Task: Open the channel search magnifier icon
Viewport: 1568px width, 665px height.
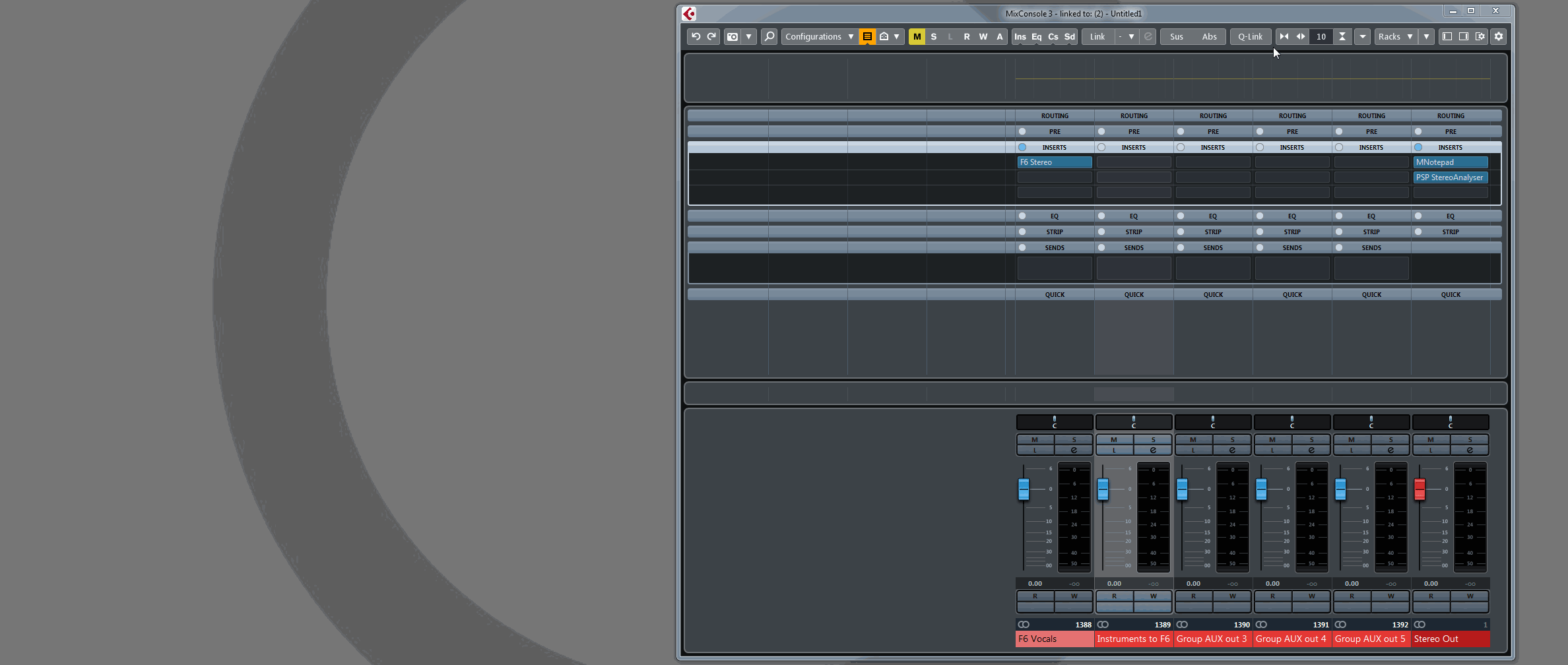Action: pos(769,36)
